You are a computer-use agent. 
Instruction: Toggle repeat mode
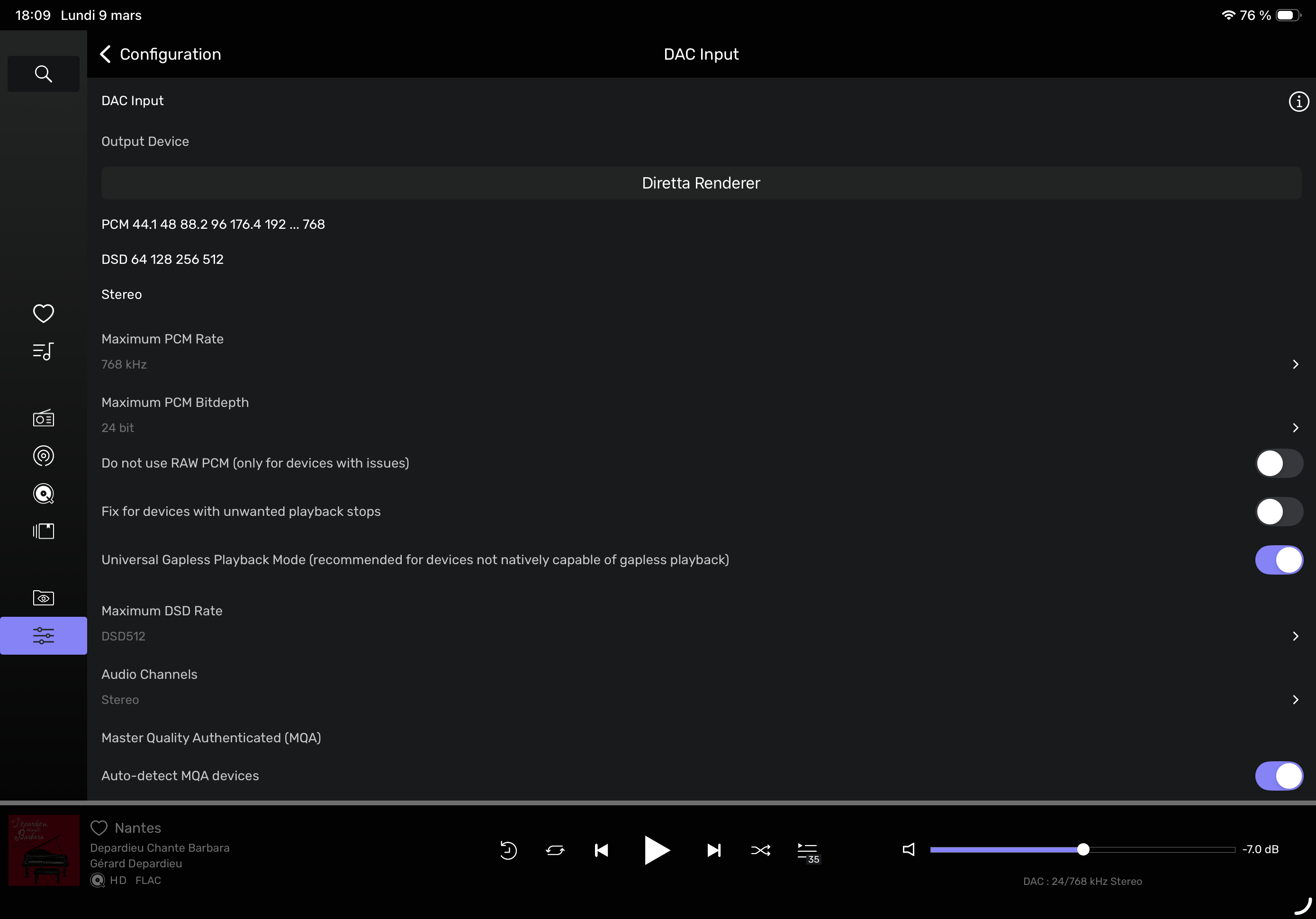[x=554, y=850]
